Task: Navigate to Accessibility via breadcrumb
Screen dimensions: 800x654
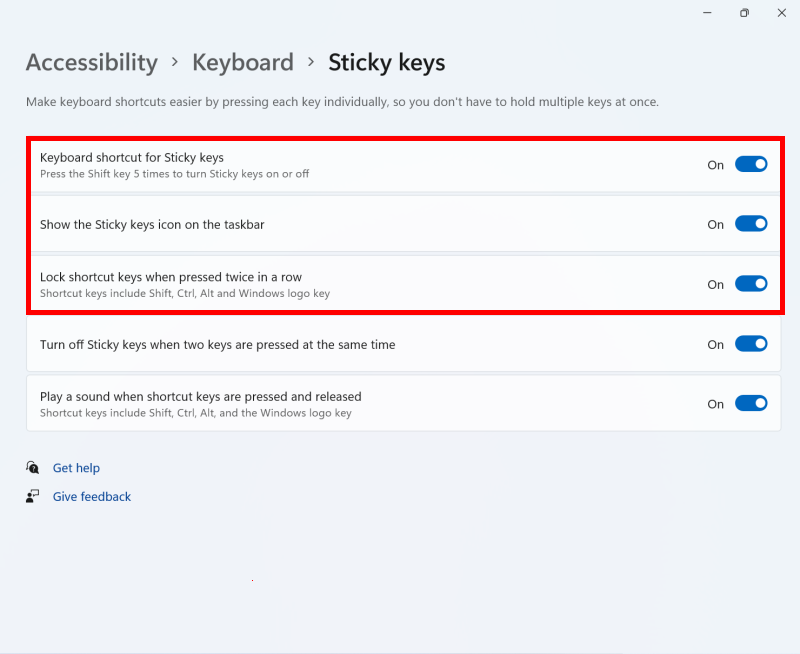Action: pyautogui.click(x=91, y=62)
